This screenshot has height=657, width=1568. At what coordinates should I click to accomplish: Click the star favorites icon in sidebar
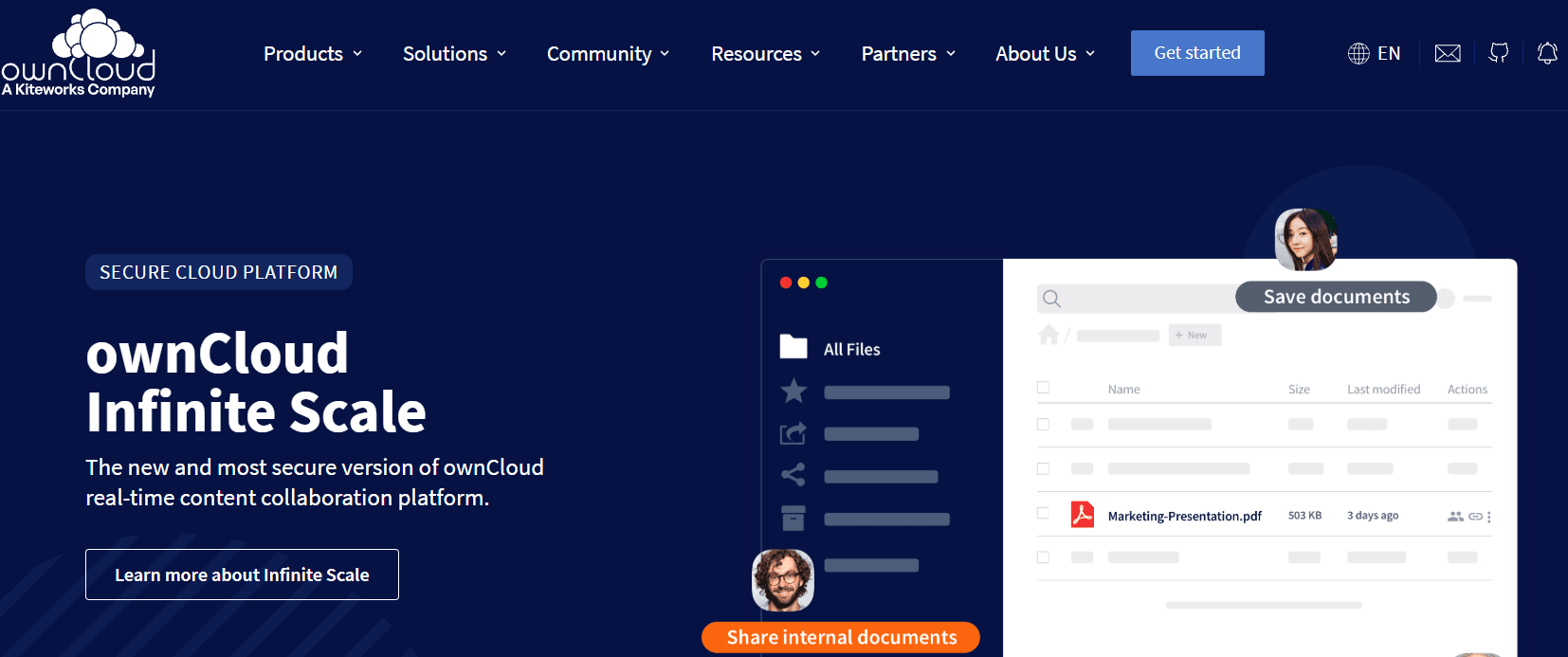pos(793,391)
